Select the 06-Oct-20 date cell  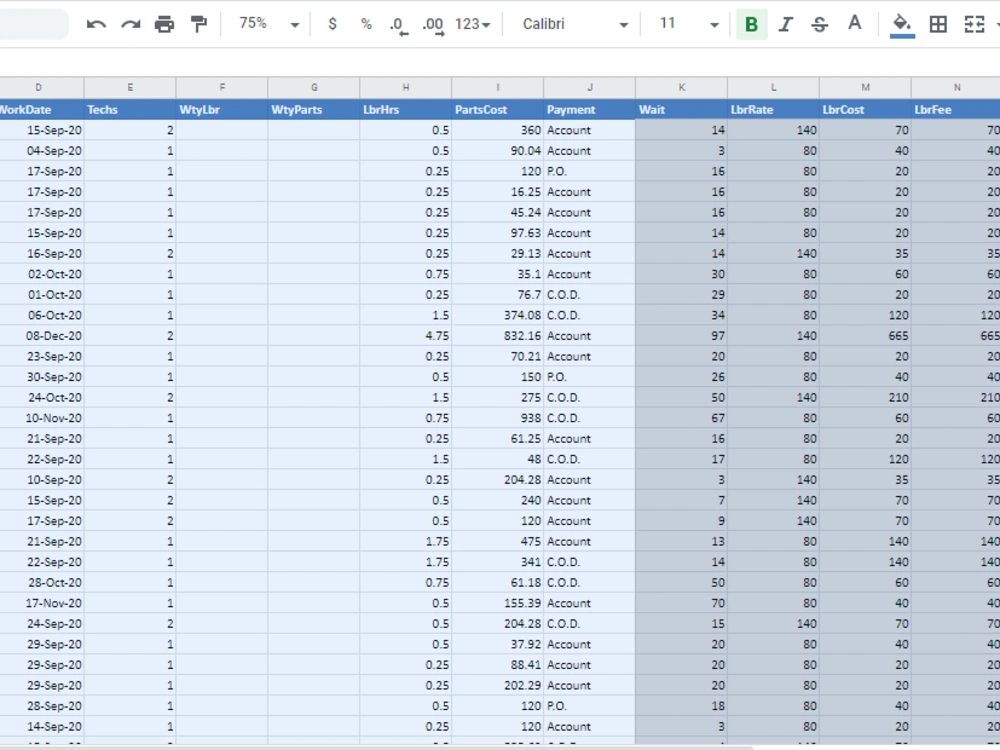(41, 315)
